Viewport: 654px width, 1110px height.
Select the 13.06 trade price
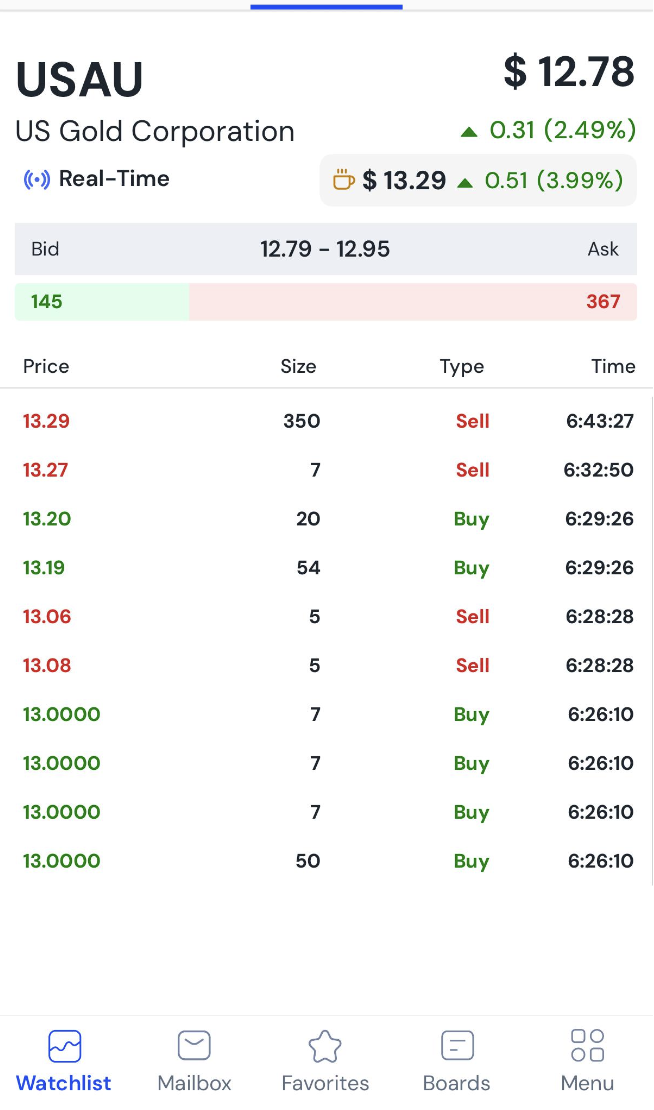click(x=47, y=617)
